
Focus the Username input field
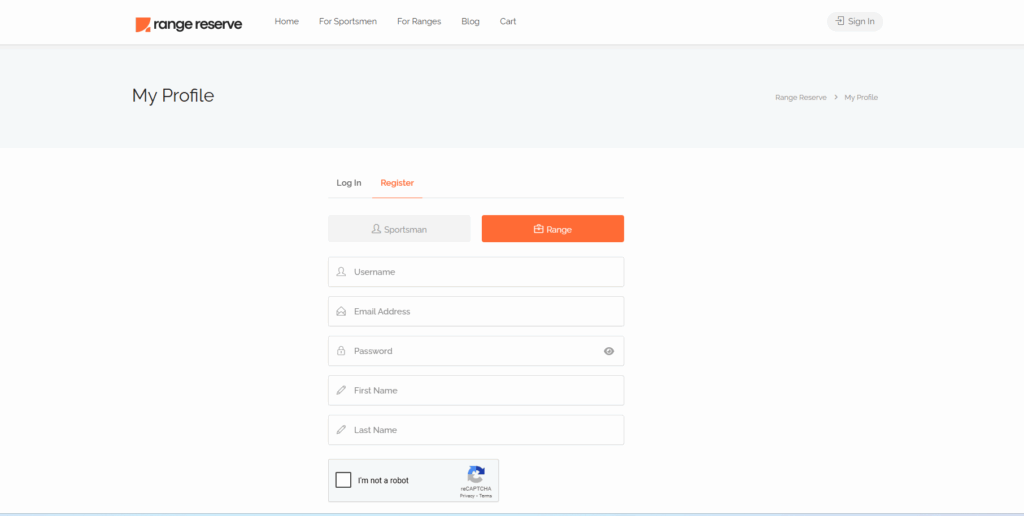coord(476,272)
